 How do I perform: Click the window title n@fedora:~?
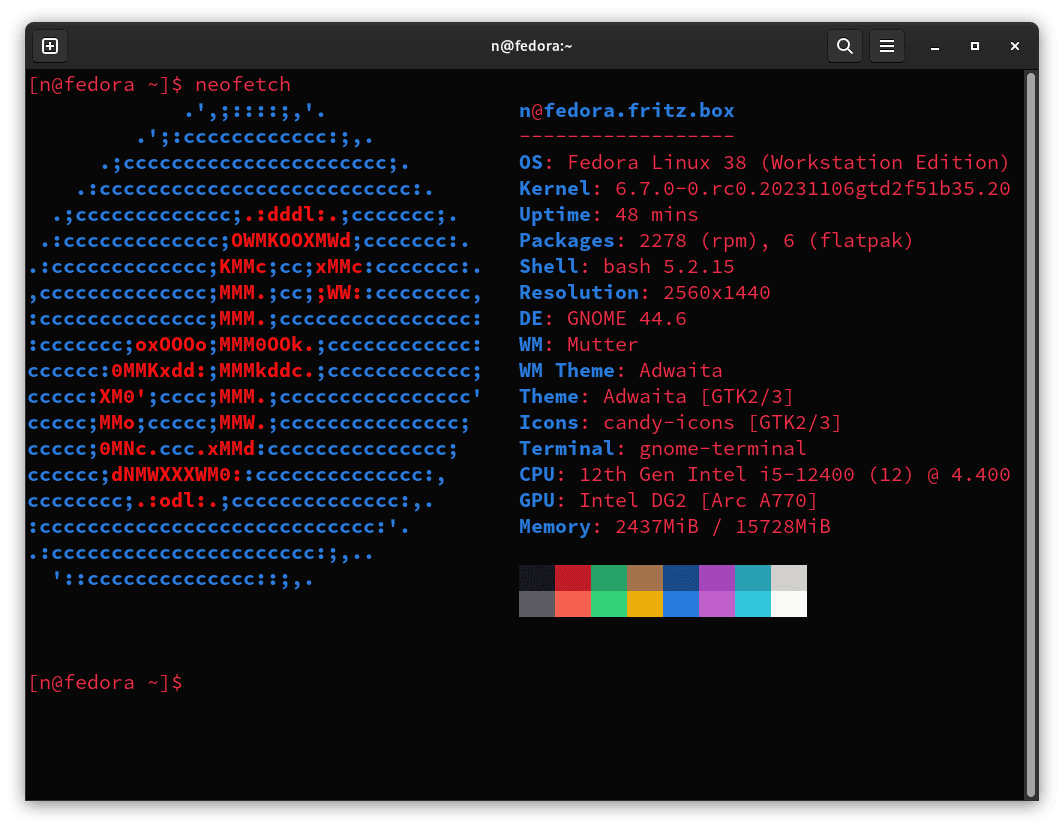pyautogui.click(x=531, y=46)
